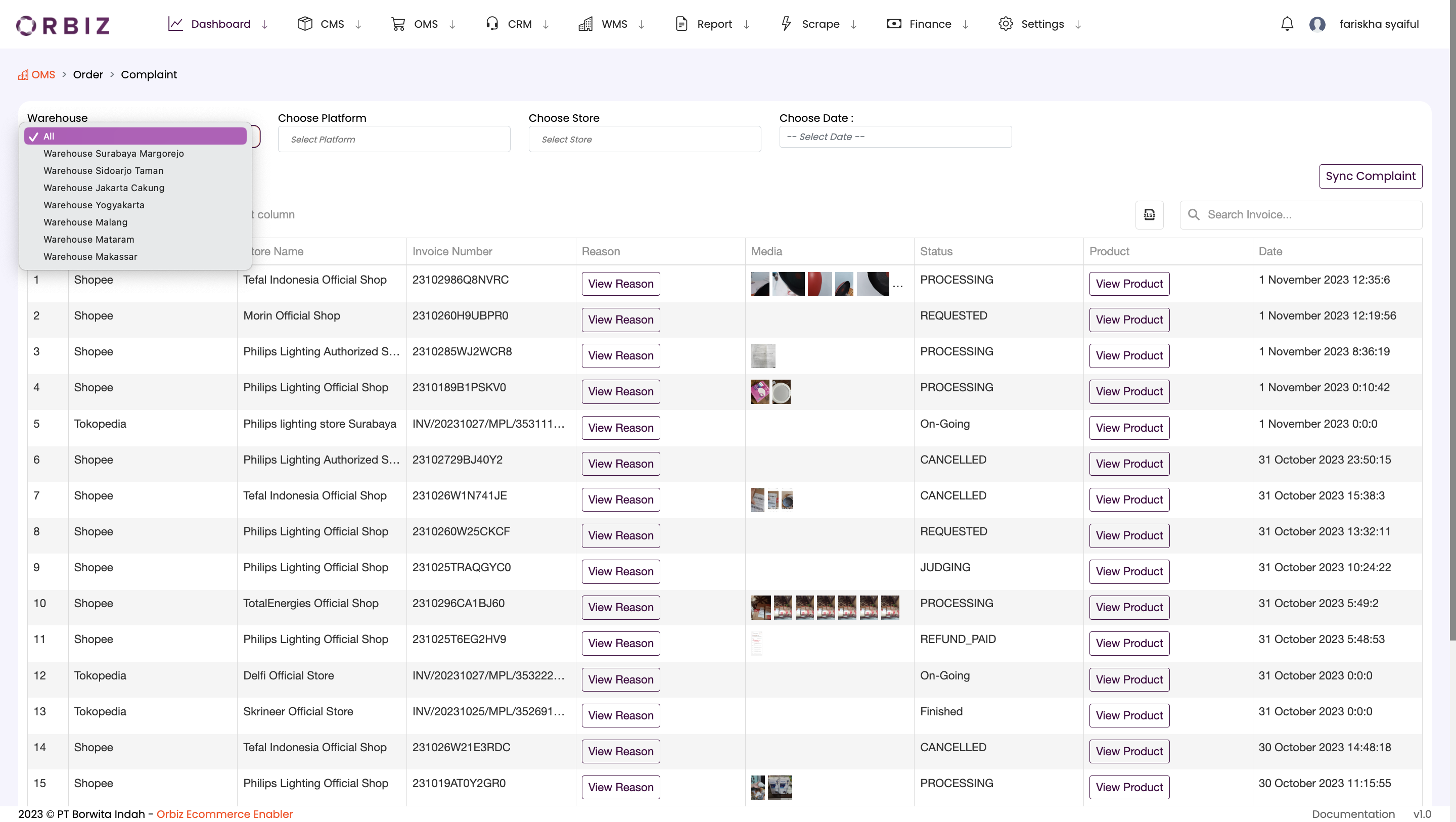Click the Sync Complaint button

point(1370,176)
